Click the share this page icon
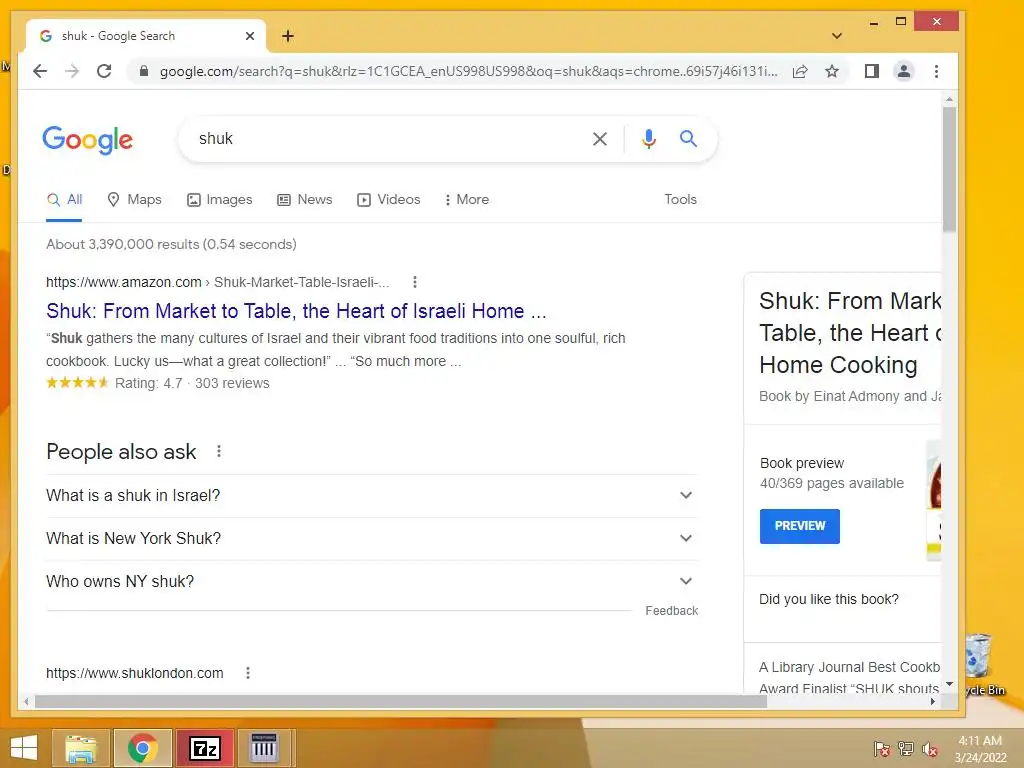1024x768 pixels. tap(800, 71)
